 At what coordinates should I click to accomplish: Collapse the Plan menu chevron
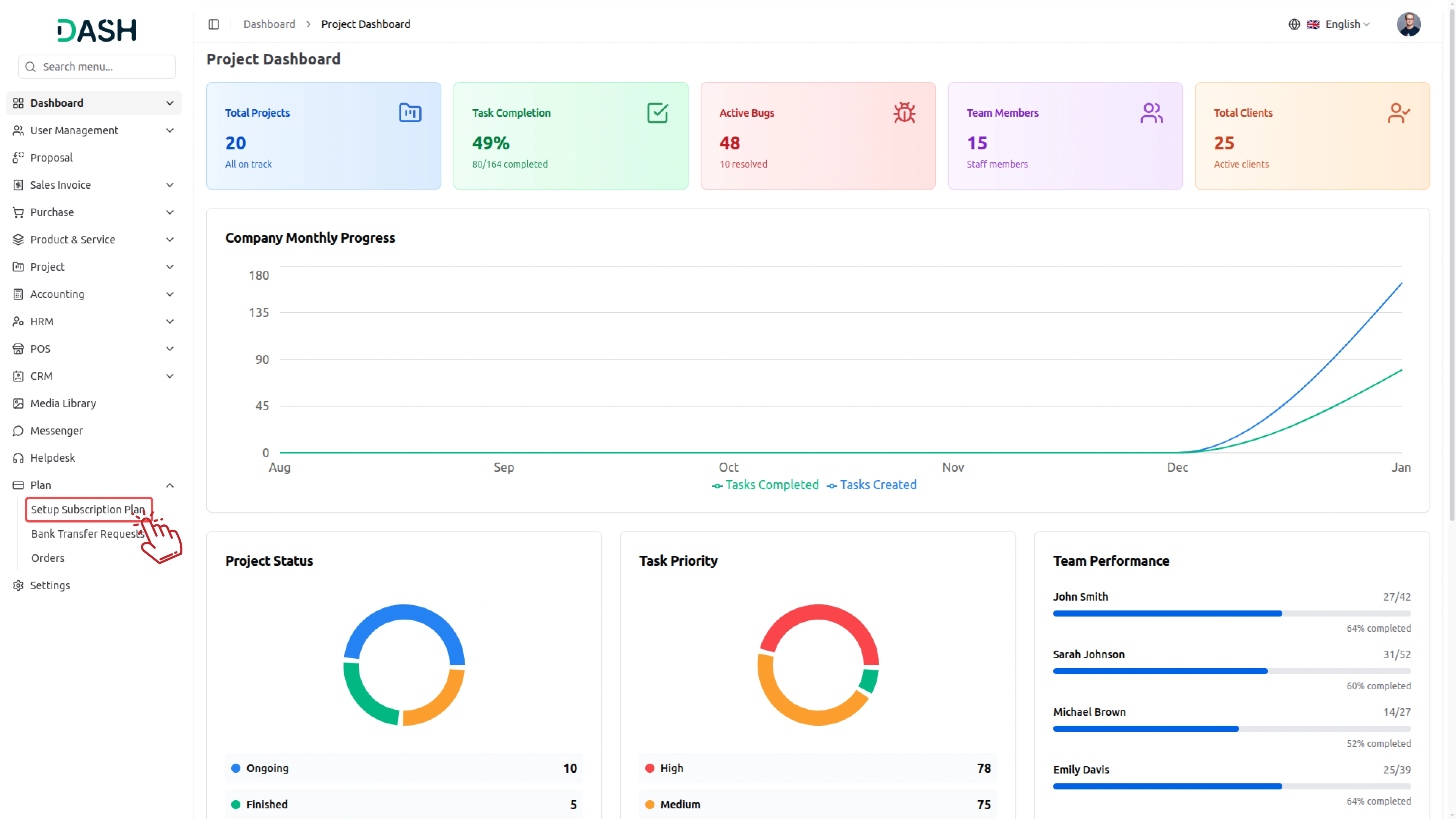pos(169,485)
